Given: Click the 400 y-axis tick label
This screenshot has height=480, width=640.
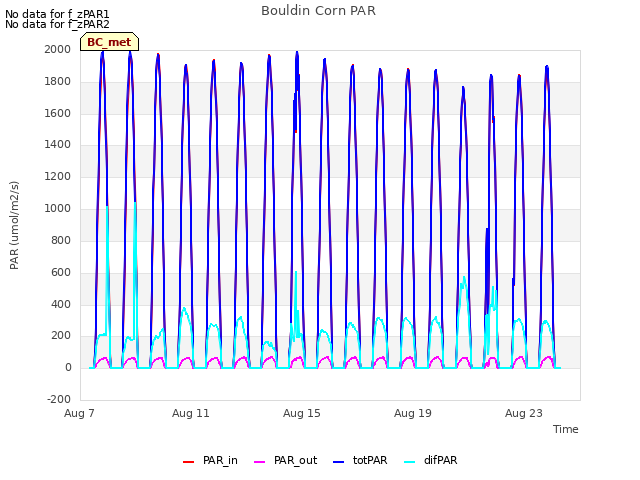Looking at the screenshot, I should [61, 304].
